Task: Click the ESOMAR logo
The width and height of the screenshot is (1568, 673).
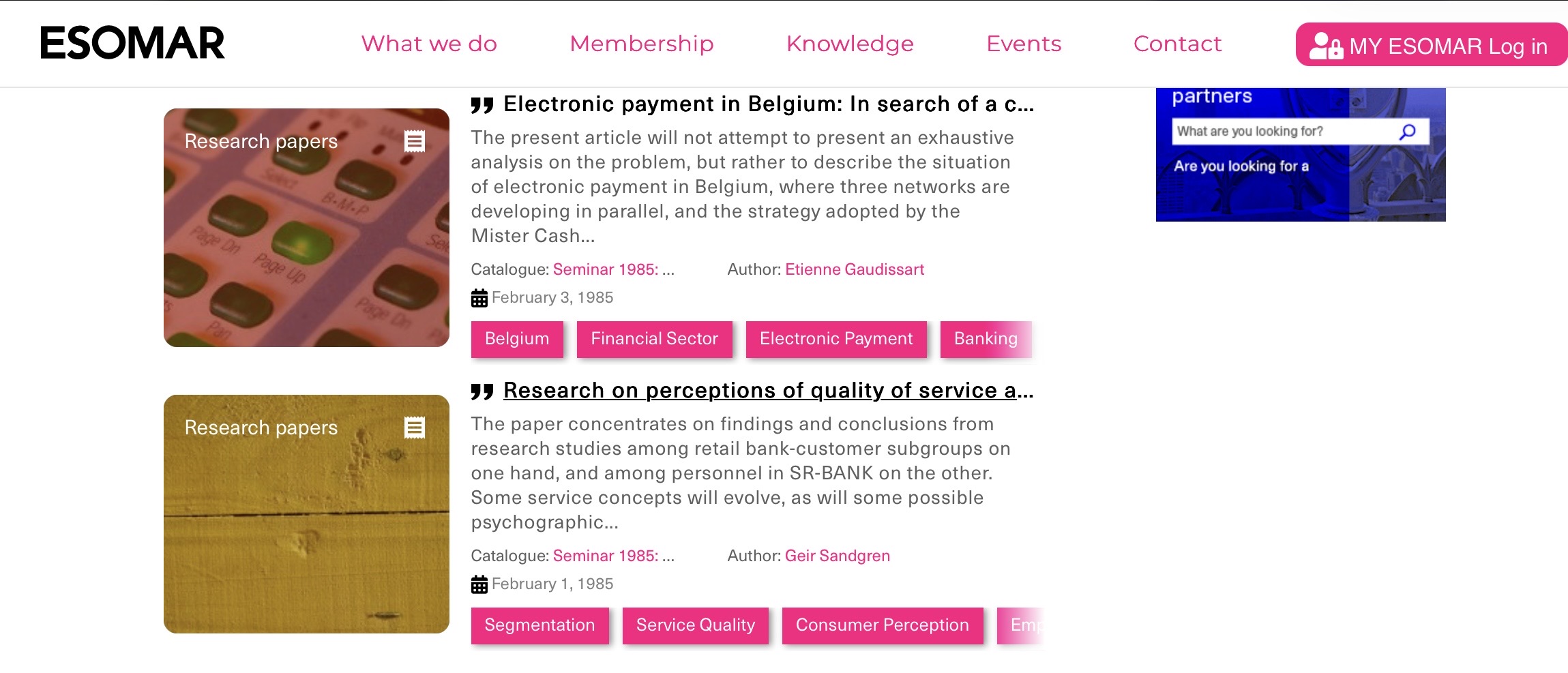Action: point(132,43)
